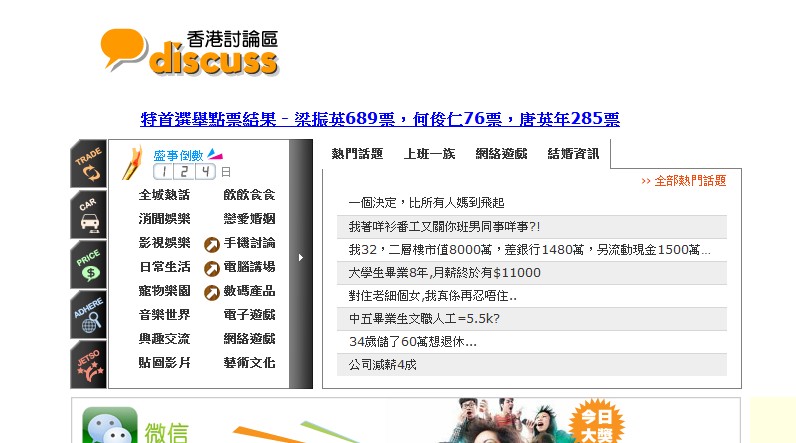The height and width of the screenshot is (443, 796).
Task: Switch to the 網絡遊戲 tab
Action: (x=501, y=154)
